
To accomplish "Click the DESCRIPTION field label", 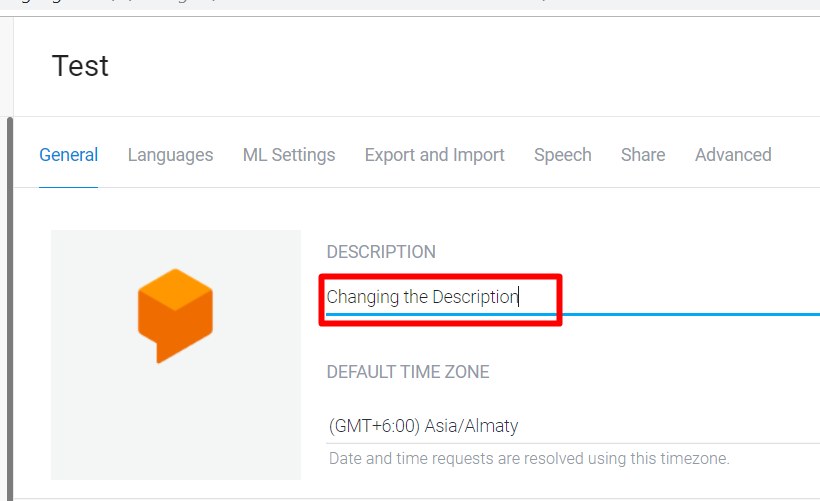I will pyautogui.click(x=381, y=252).
